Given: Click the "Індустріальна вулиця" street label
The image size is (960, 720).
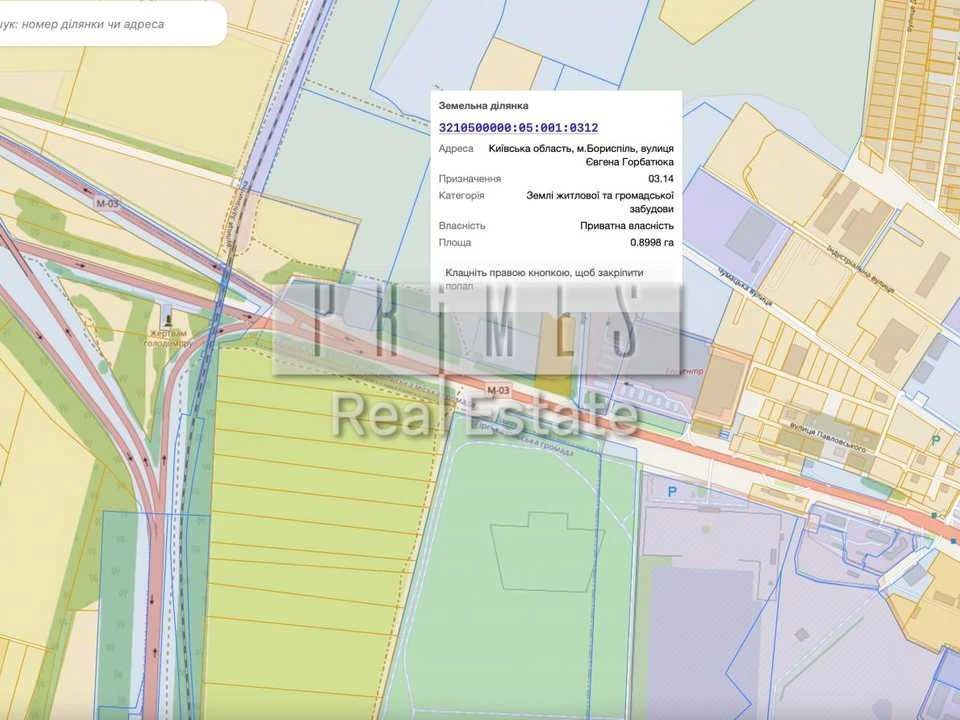Looking at the screenshot, I should pyautogui.click(x=861, y=269).
